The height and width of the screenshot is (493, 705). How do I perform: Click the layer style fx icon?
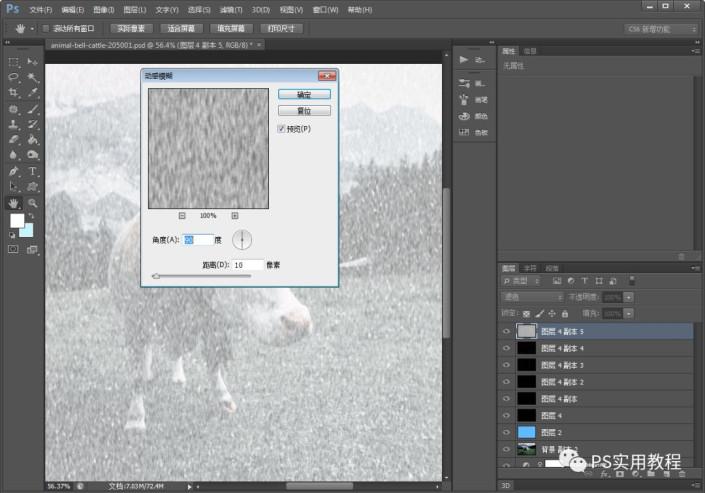605,474
